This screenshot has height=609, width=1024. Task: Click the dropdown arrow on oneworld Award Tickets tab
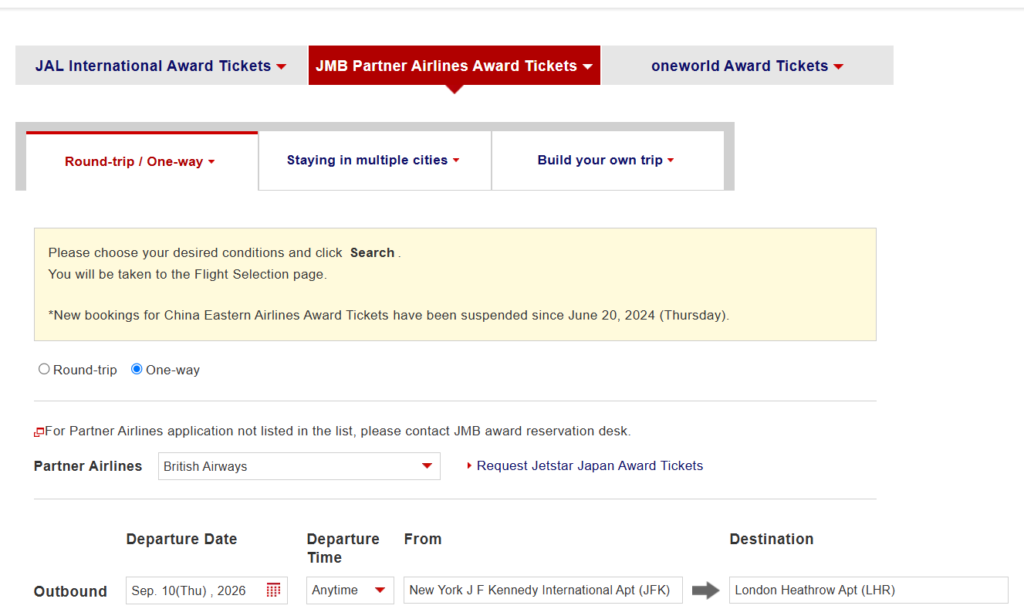[x=838, y=65]
